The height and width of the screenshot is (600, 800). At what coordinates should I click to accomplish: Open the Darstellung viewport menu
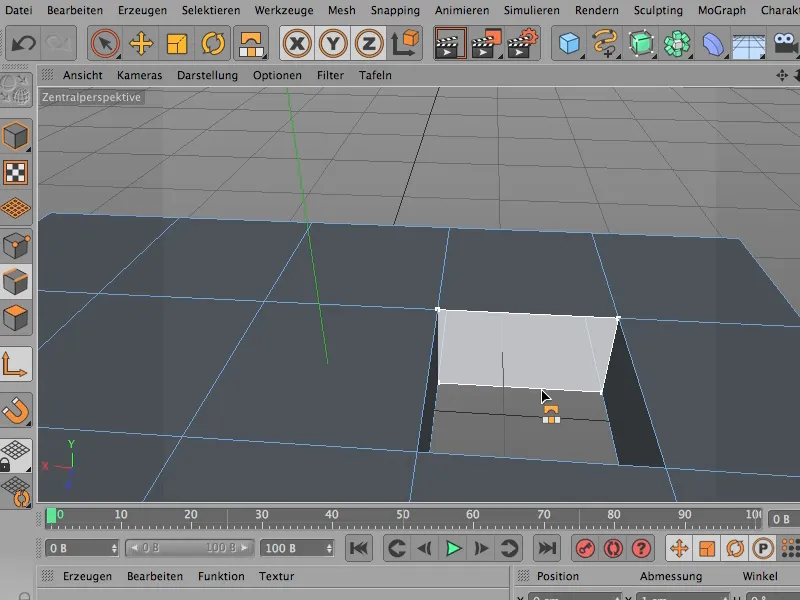(207, 75)
